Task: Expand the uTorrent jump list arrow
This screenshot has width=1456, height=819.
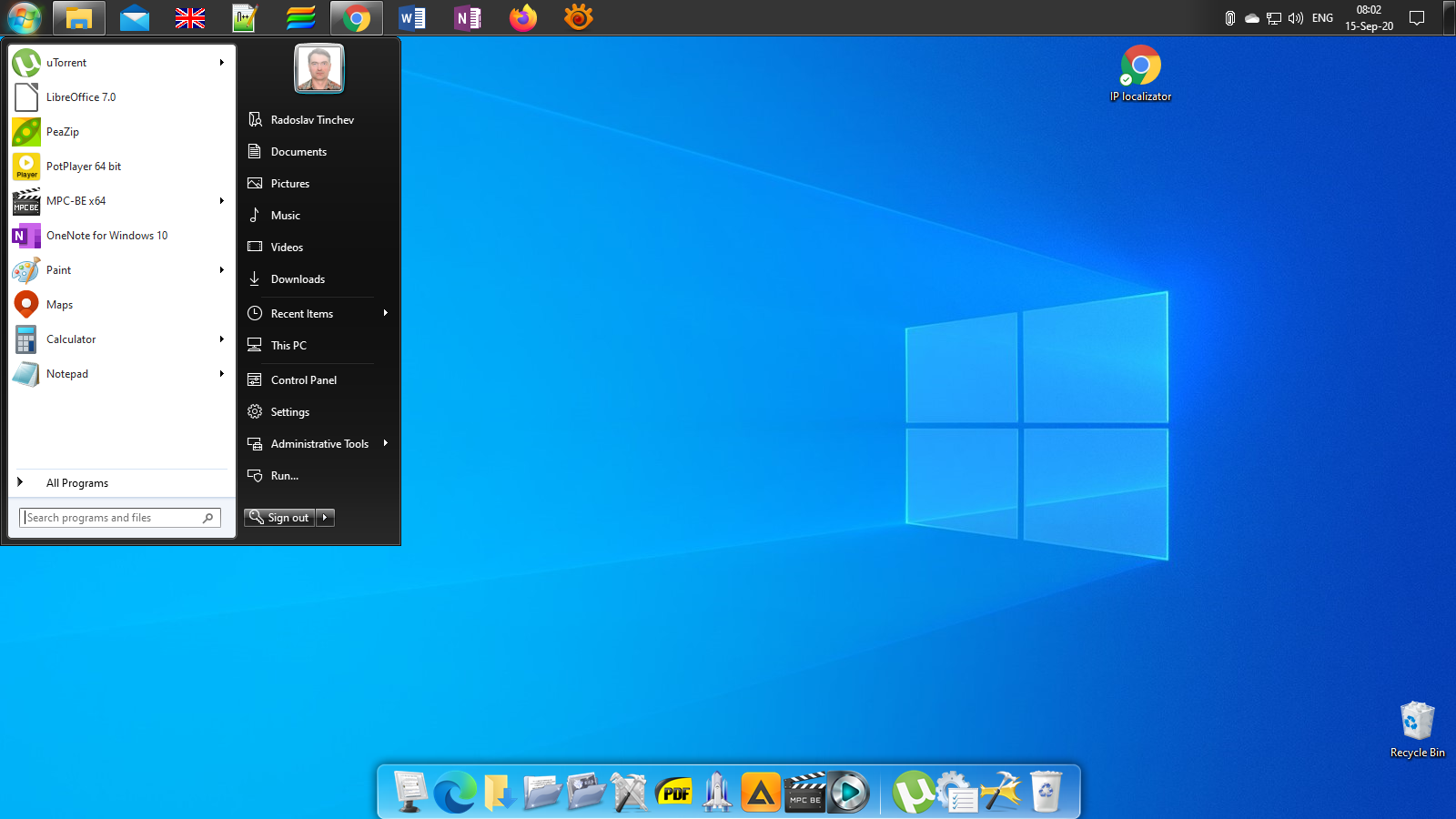Action: (x=221, y=63)
